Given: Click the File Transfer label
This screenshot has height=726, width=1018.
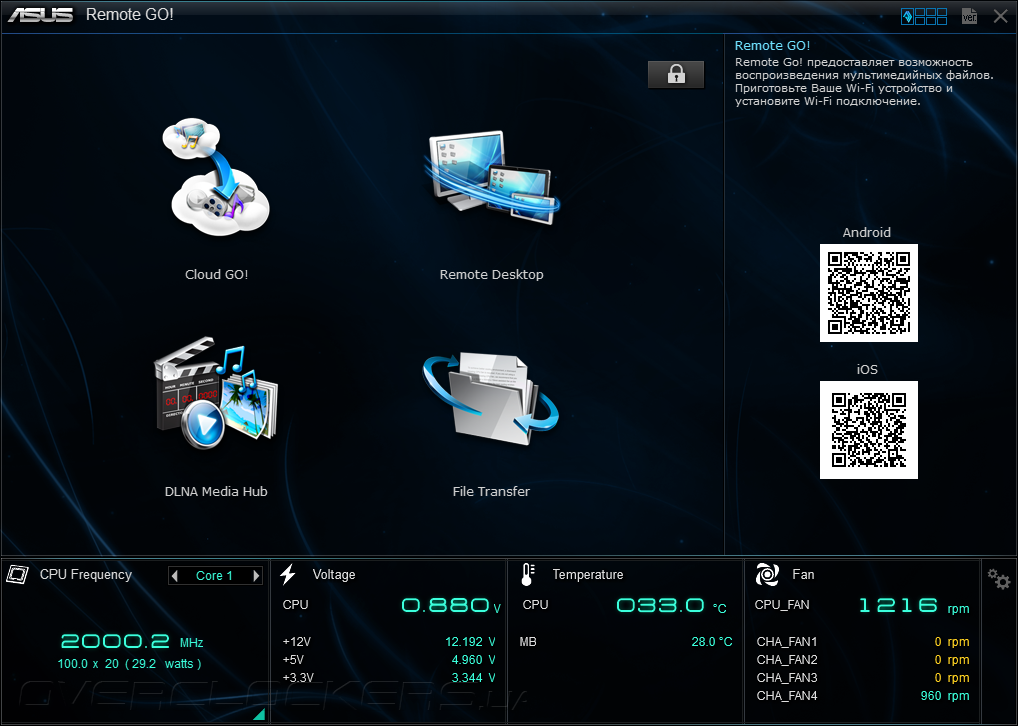Looking at the screenshot, I should 491,492.
